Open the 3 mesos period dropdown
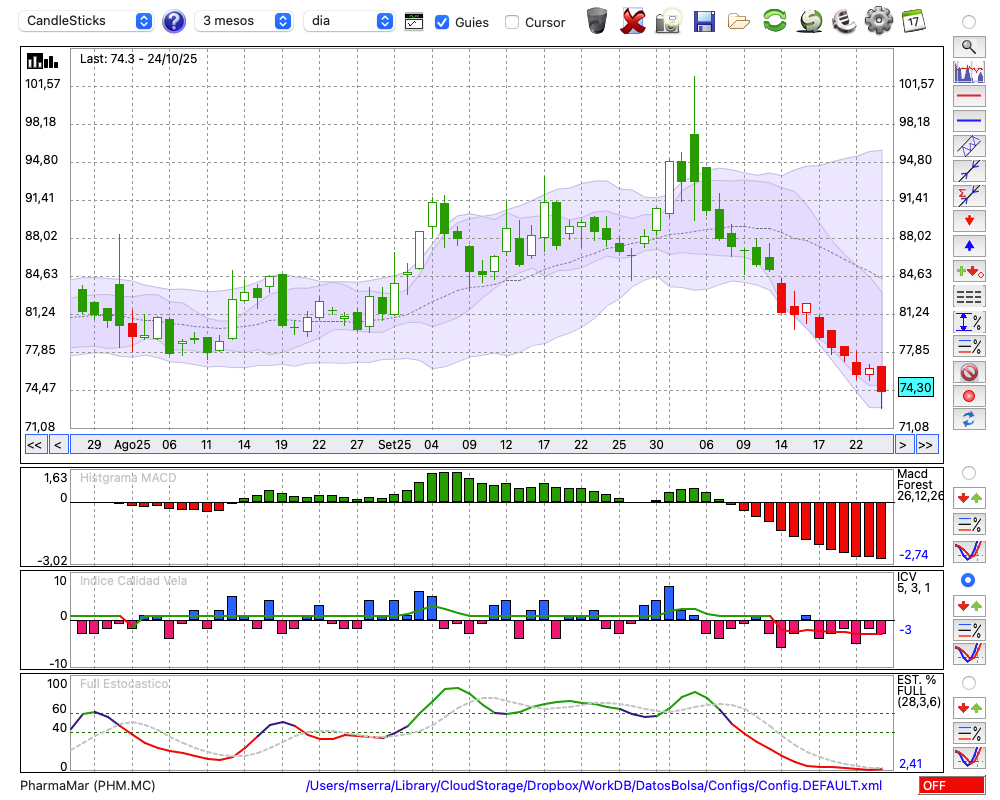1000x800 pixels. [243, 21]
